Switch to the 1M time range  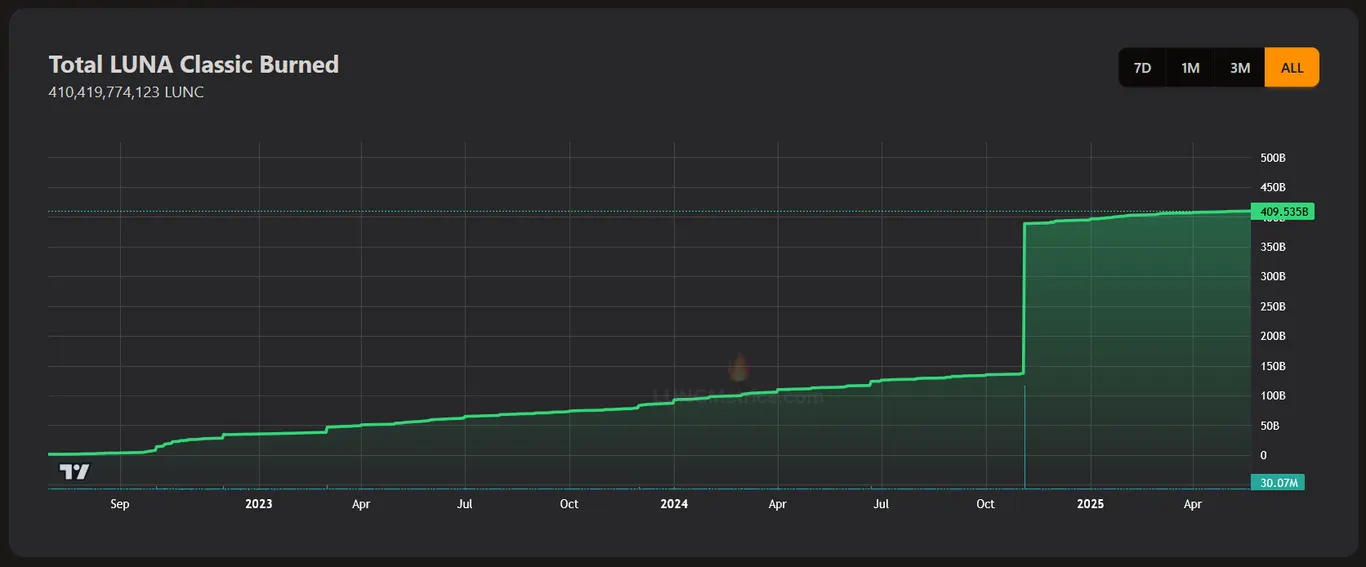1190,68
